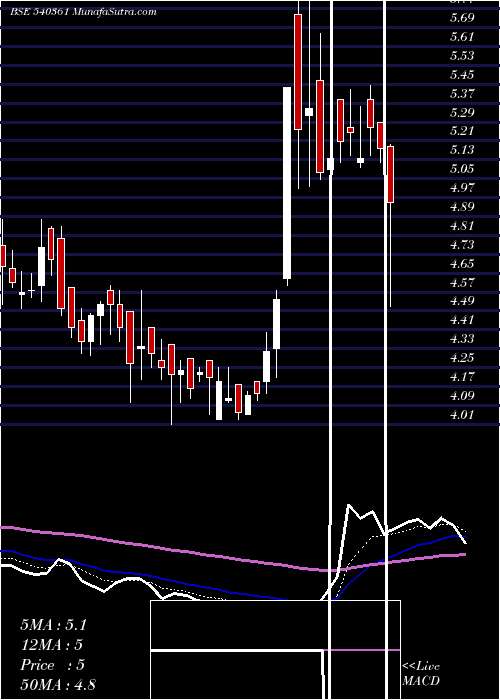Click the tallest red candle near 5.69
Image resolution: width=500 pixels, height=700 pixels.
coord(298,72)
